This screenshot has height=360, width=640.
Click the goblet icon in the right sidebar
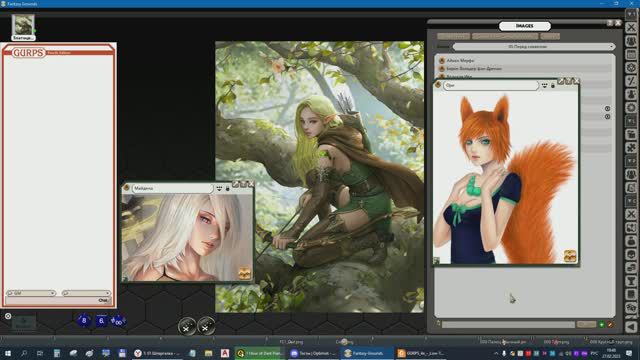(x=631, y=281)
